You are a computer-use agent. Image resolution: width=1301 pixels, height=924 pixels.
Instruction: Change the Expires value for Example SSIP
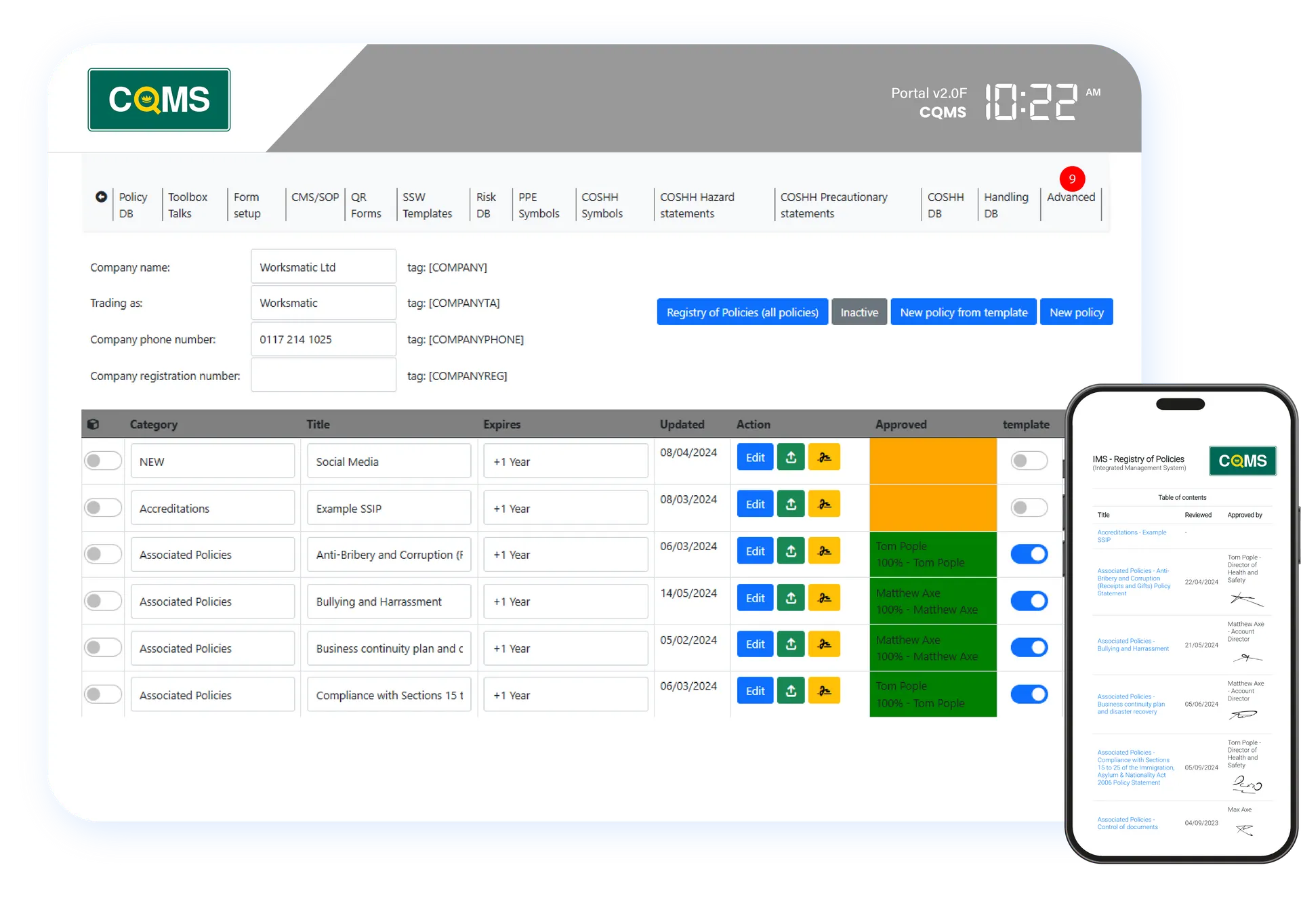pyautogui.click(x=566, y=507)
